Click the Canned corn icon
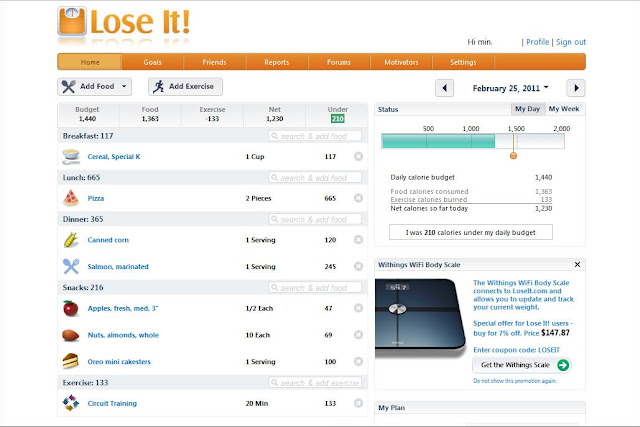 (71, 240)
